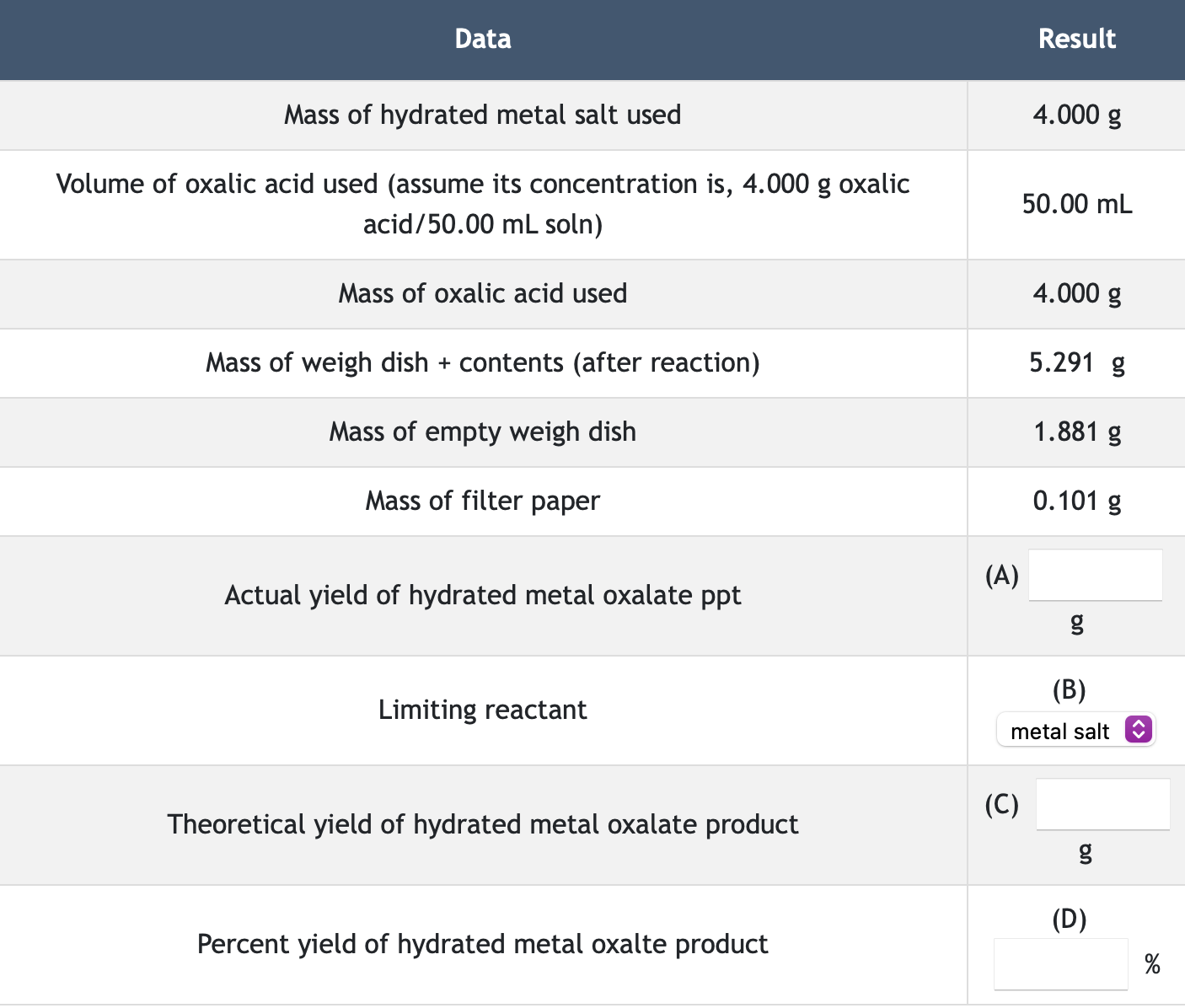Select the Theoretical yield product row label
The image size is (1185, 1008).
point(483,824)
